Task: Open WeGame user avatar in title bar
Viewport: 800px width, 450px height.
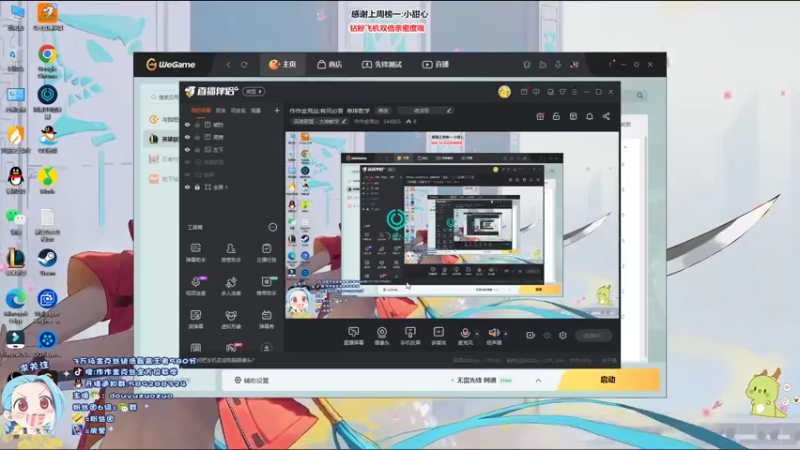Action: coord(574,64)
